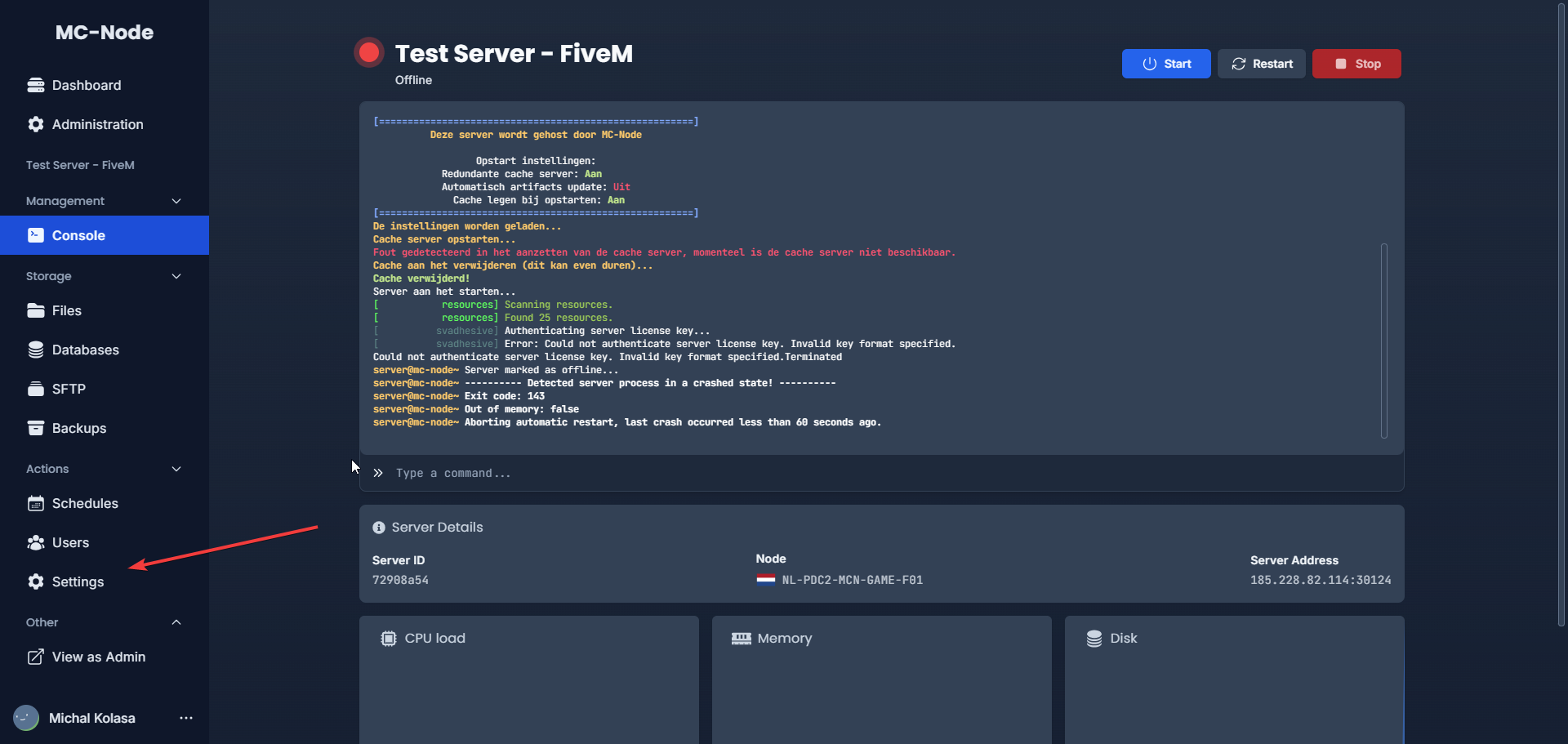
Task: Open the three-dot menu beside Michal Kolasa
Action: [186, 718]
